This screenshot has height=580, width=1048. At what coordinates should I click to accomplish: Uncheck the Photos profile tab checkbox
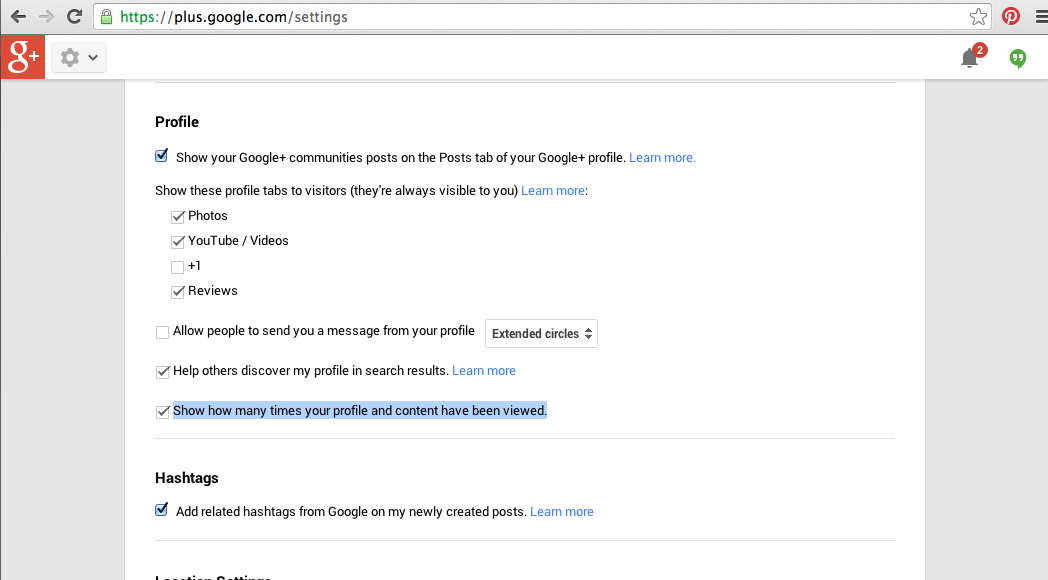tap(177, 215)
